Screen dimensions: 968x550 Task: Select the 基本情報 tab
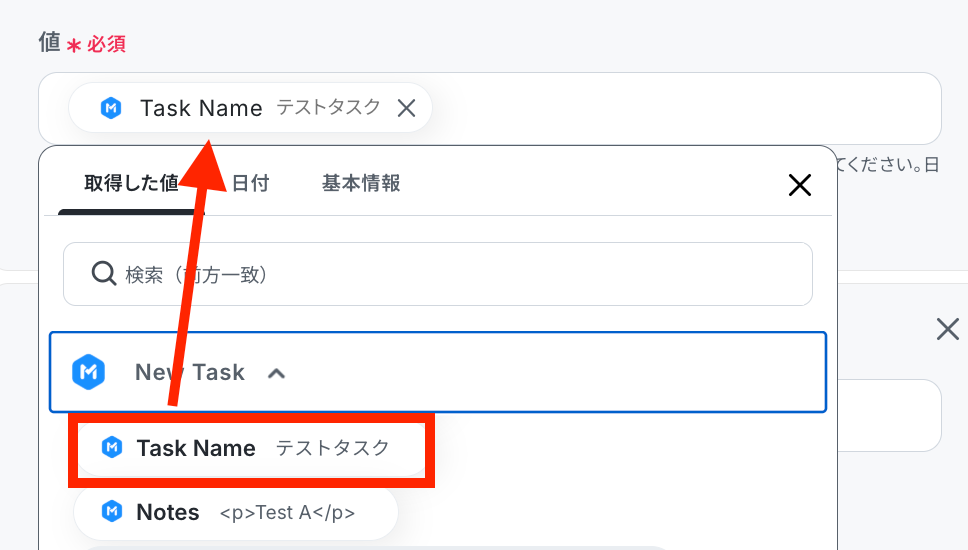click(361, 183)
